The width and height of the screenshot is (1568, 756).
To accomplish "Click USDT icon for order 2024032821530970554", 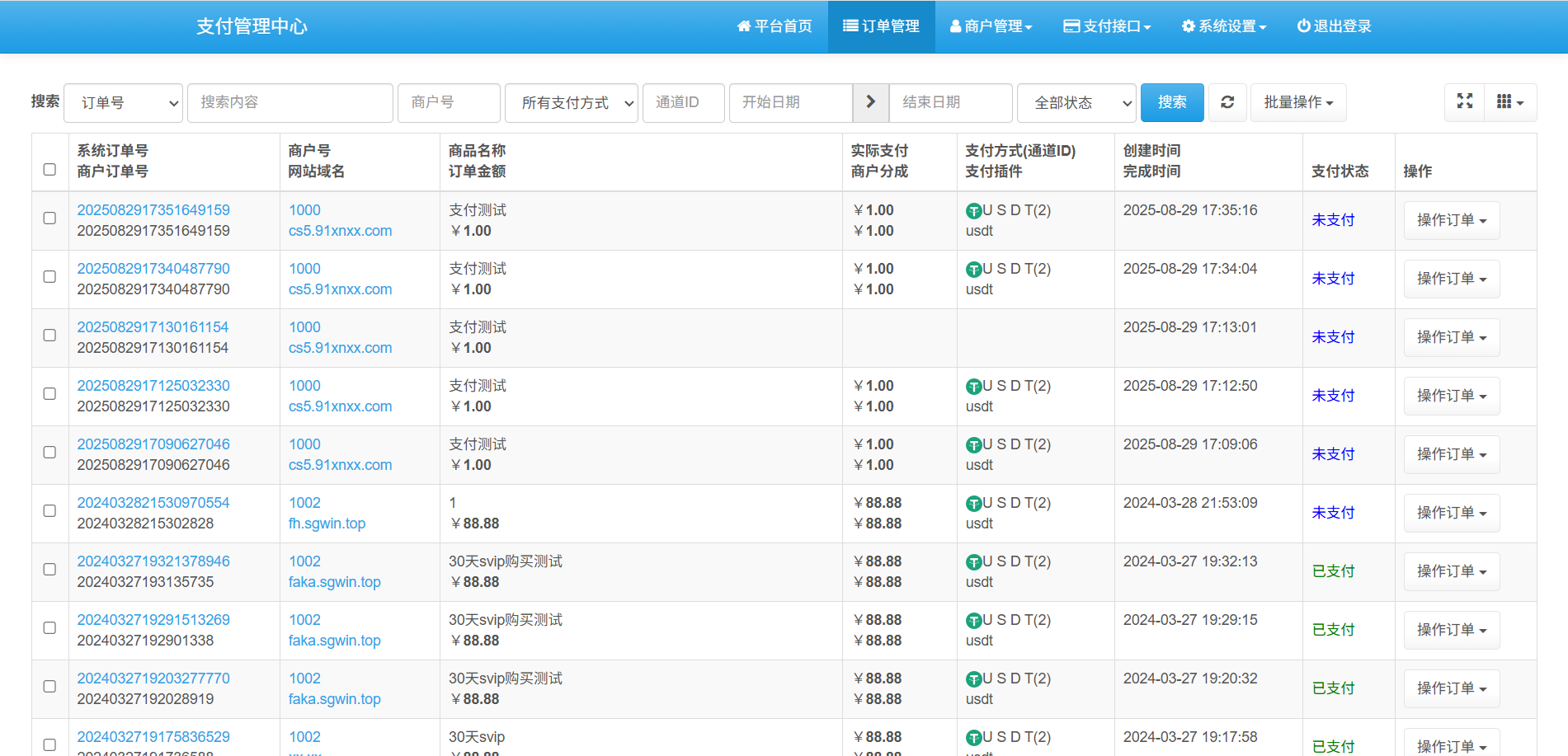I will [x=973, y=504].
